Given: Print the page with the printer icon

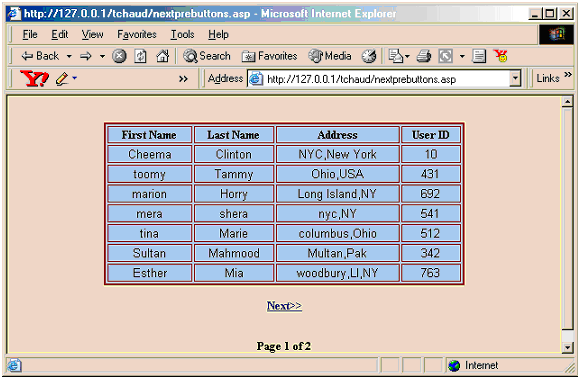Looking at the screenshot, I should coord(424,56).
